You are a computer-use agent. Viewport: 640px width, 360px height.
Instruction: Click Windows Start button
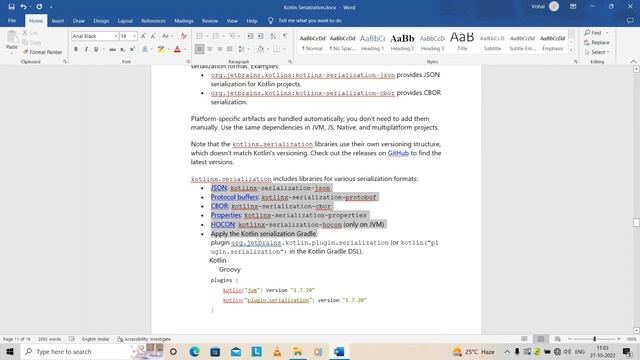click(10, 351)
